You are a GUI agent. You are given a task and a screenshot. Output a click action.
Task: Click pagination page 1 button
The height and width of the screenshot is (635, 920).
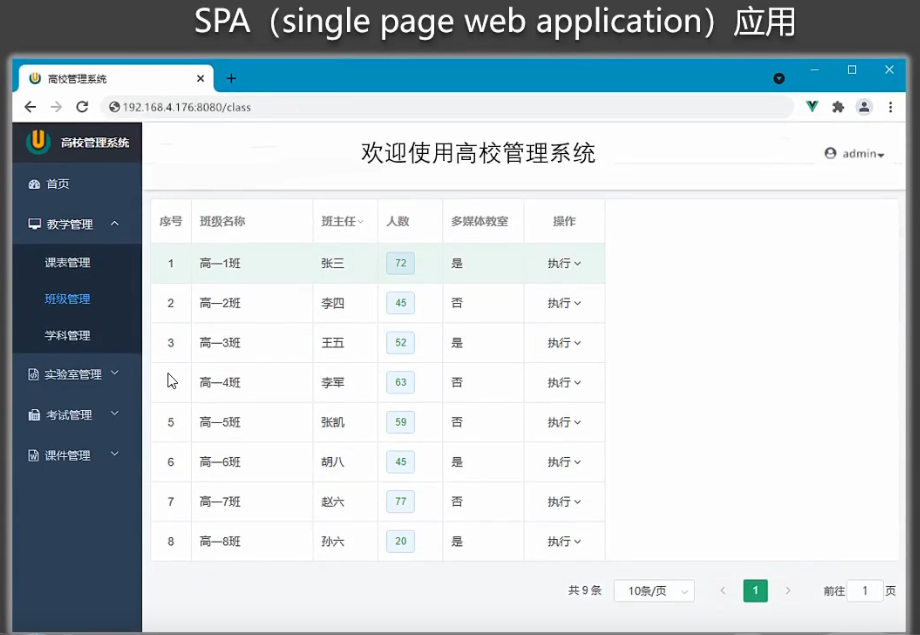pyautogui.click(x=755, y=591)
